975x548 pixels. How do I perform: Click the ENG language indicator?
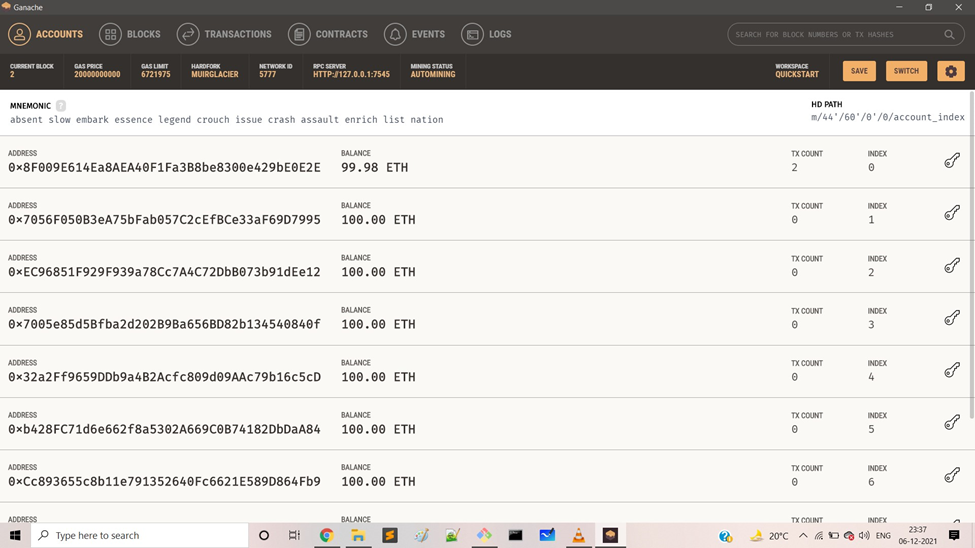[x=882, y=536]
